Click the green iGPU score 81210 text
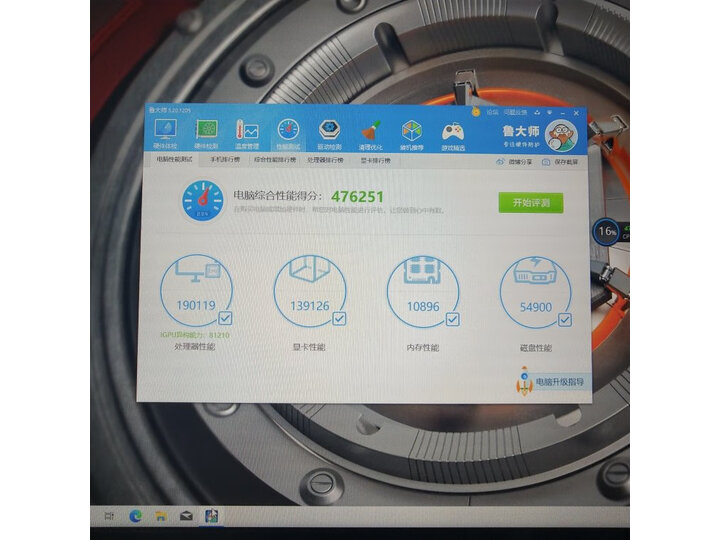 (195, 335)
